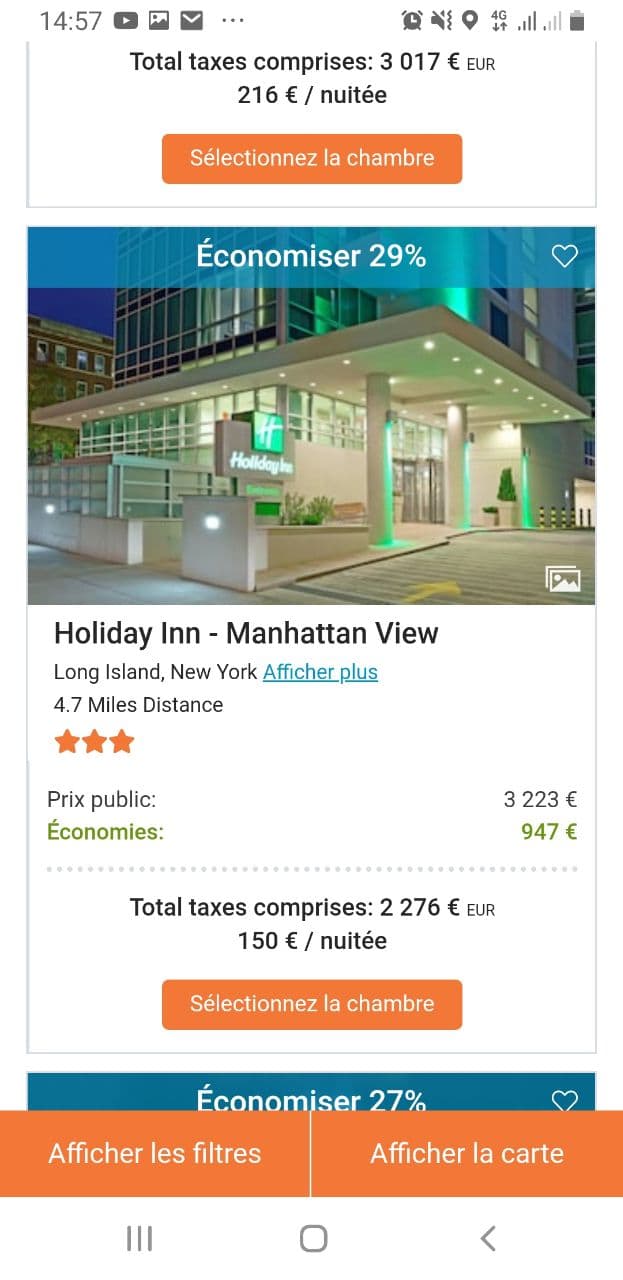Open the Holiday Inn photo gallery icon
This screenshot has width=623, height=1280.
pos(563,579)
